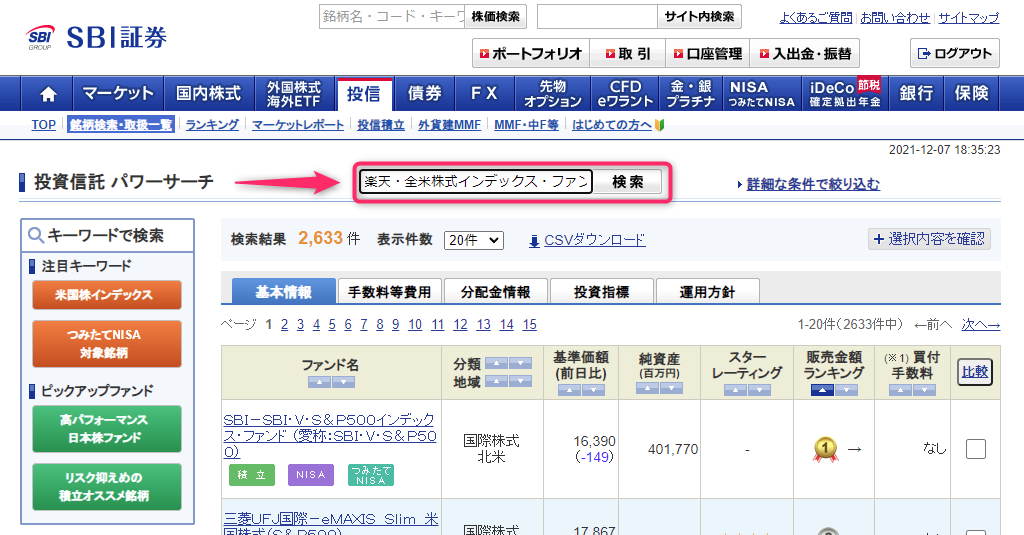Check the compare box for SBI・V・S&P500

[x=976, y=449]
